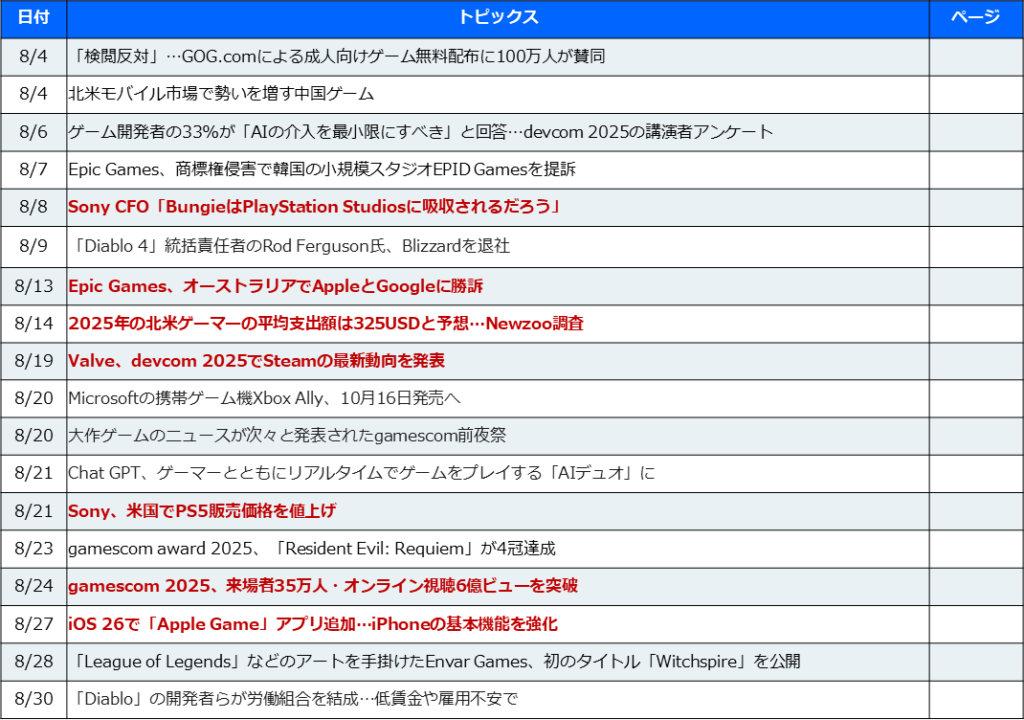Click the 8/7 date cell

[x=33, y=170]
